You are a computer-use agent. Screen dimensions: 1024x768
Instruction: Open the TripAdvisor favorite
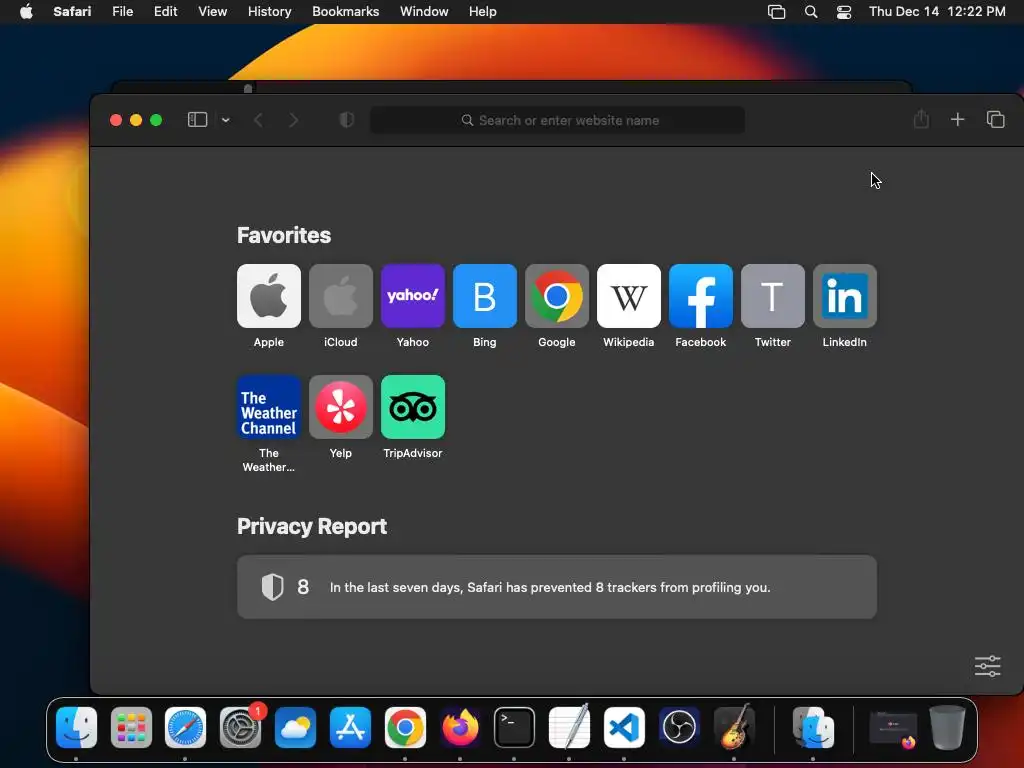[413, 407]
